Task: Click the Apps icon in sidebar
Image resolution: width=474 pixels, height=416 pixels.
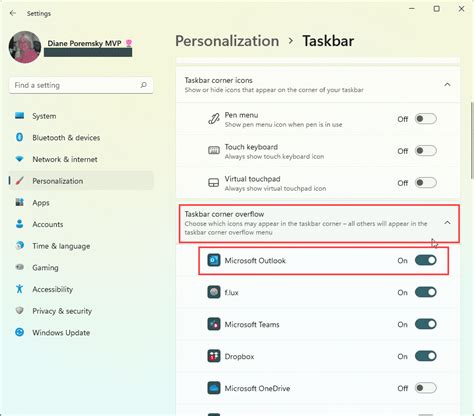Action: coord(20,202)
